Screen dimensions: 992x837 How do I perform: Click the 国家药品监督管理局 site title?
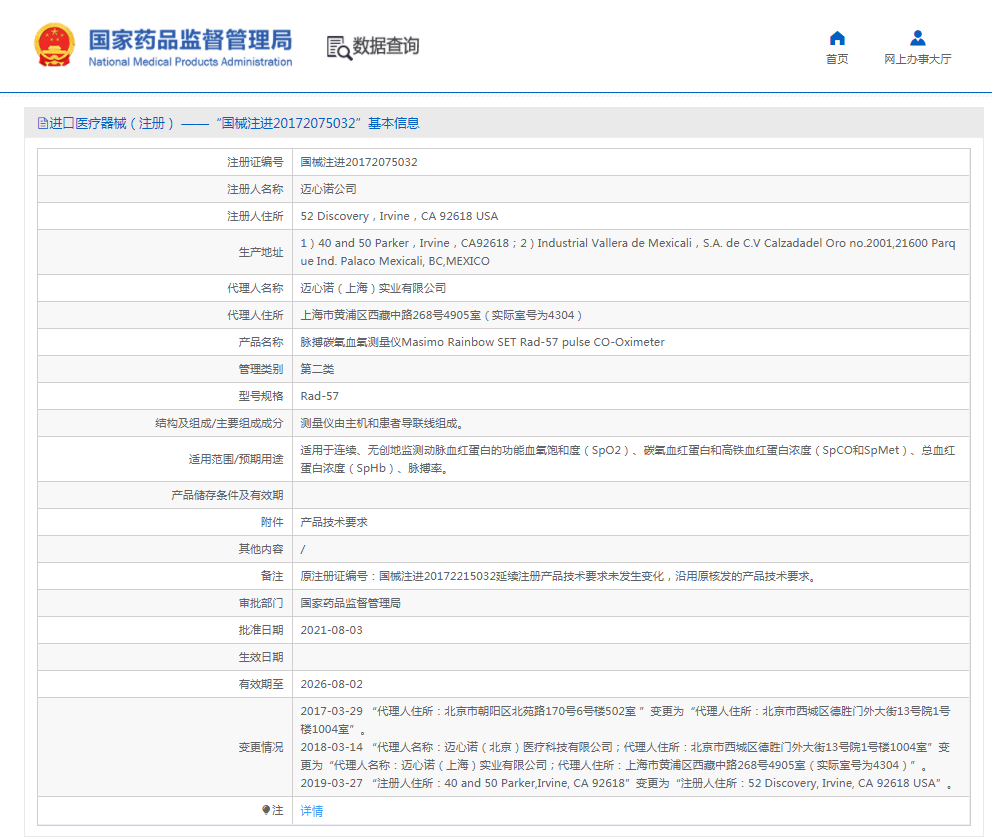(x=190, y=40)
